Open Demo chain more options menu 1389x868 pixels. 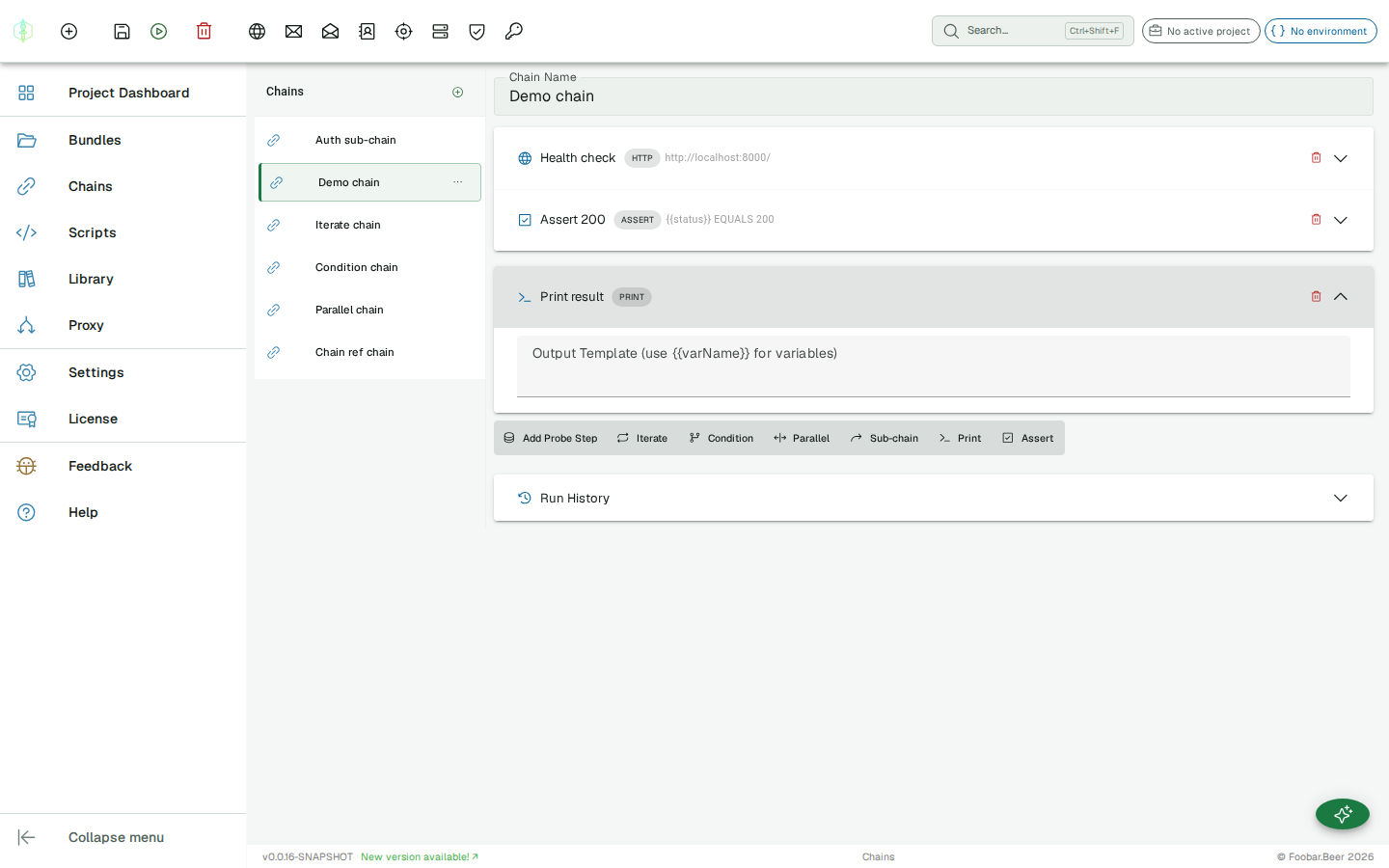(x=458, y=182)
